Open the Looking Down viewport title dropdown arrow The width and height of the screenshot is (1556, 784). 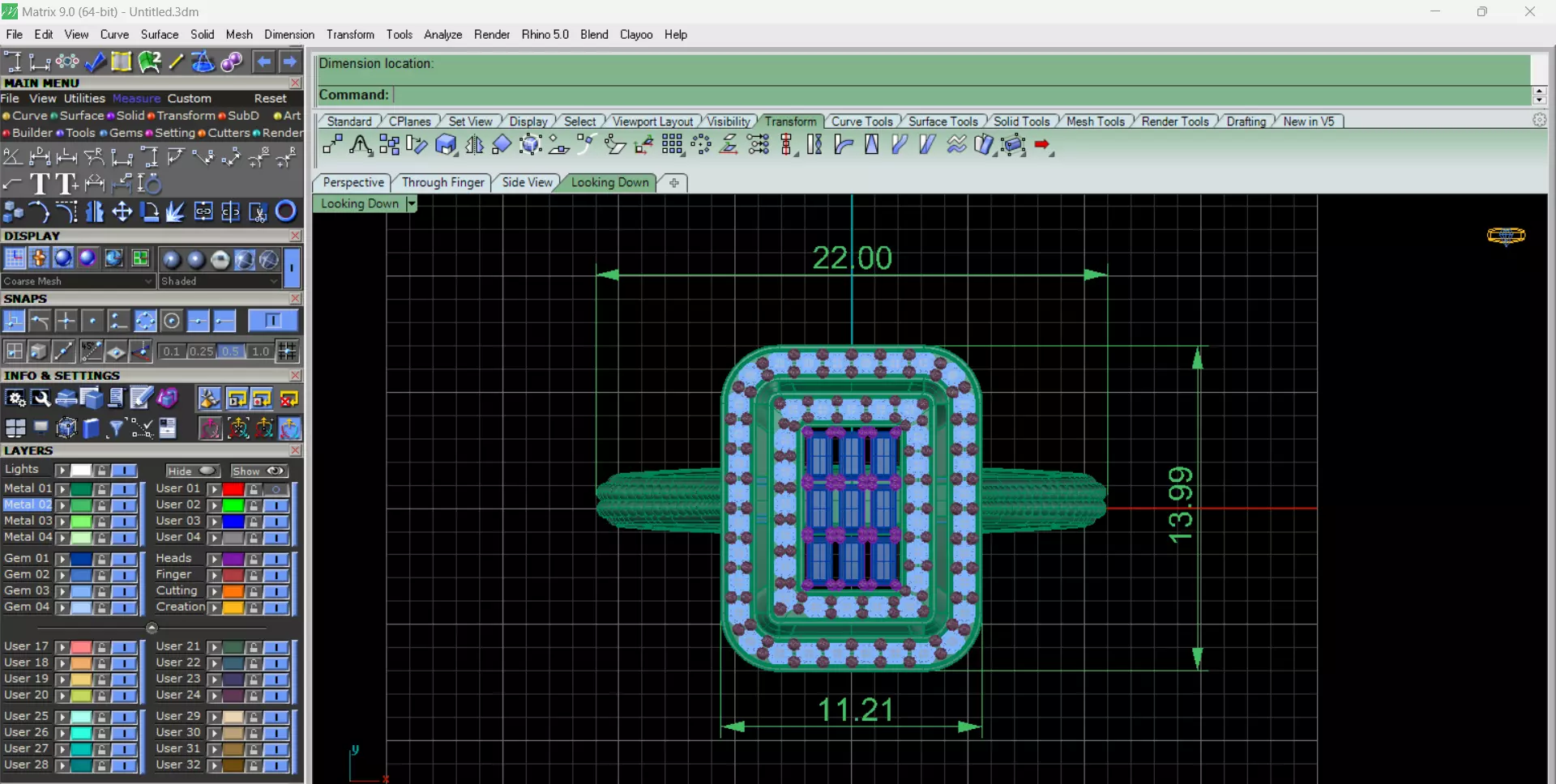[411, 204]
